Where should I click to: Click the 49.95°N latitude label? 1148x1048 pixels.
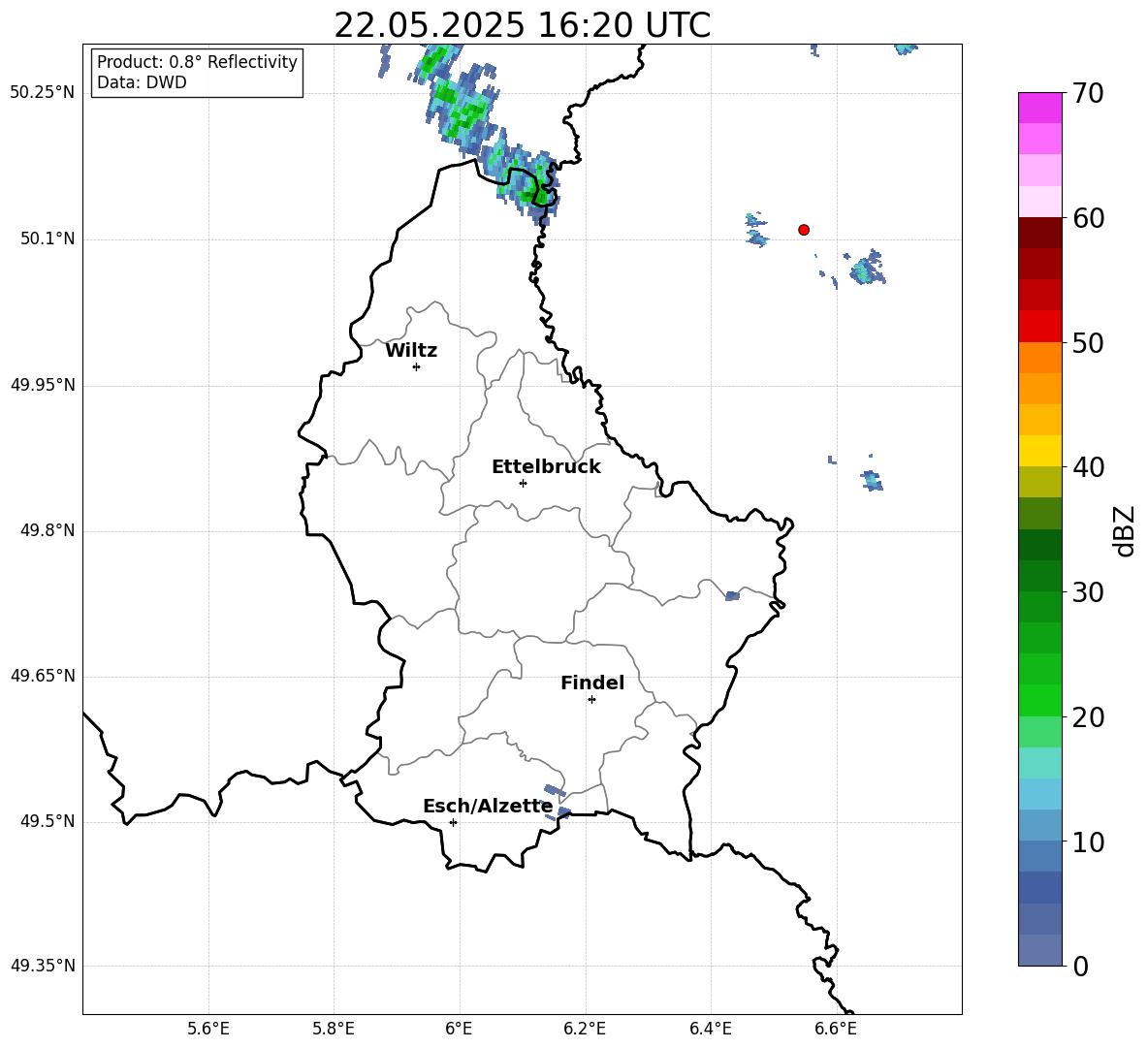pyautogui.click(x=43, y=385)
